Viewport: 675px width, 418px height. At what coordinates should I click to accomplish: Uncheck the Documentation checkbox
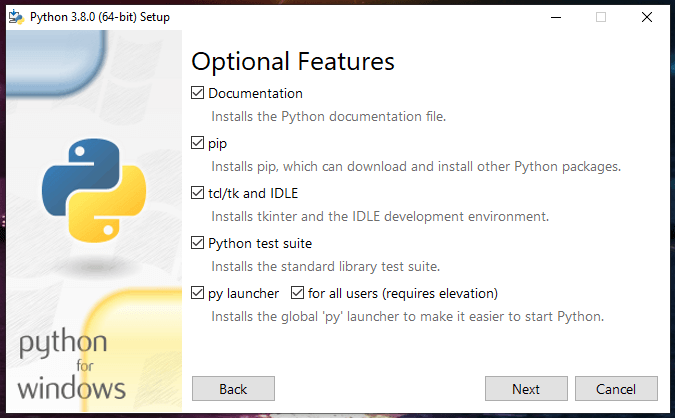pos(197,93)
